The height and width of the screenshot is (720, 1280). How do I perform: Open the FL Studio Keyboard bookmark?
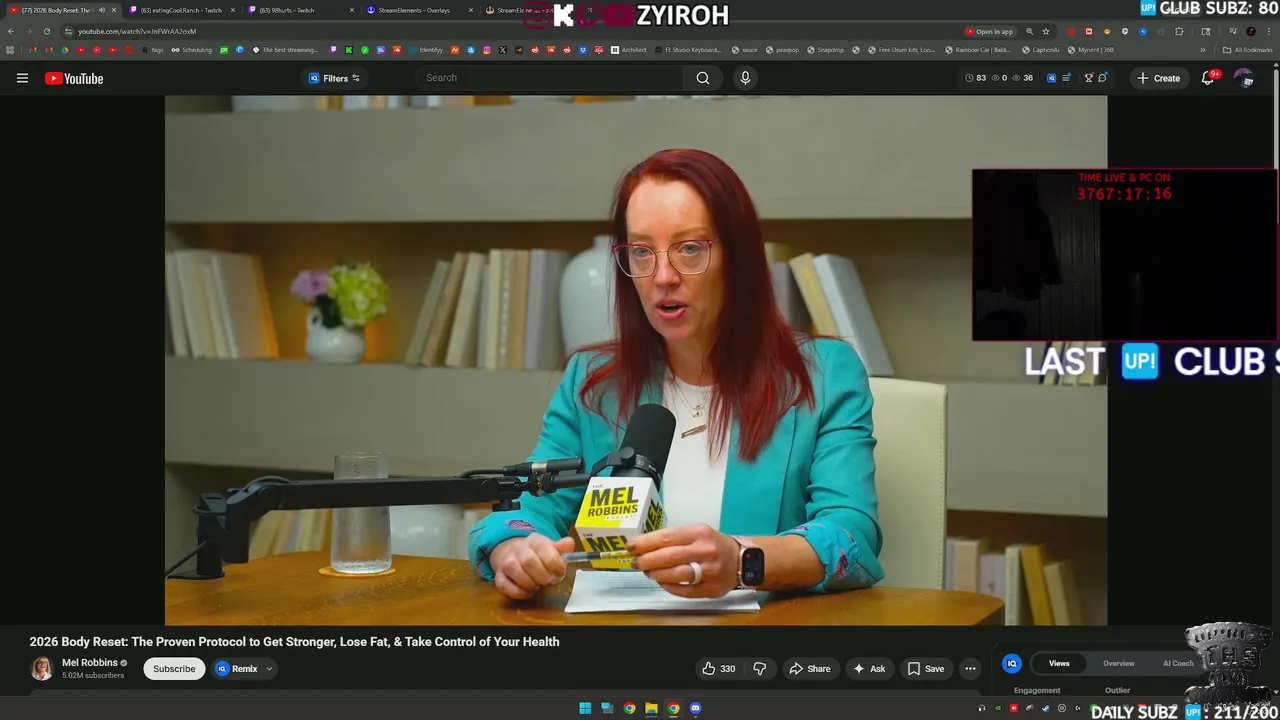click(688, 50)
